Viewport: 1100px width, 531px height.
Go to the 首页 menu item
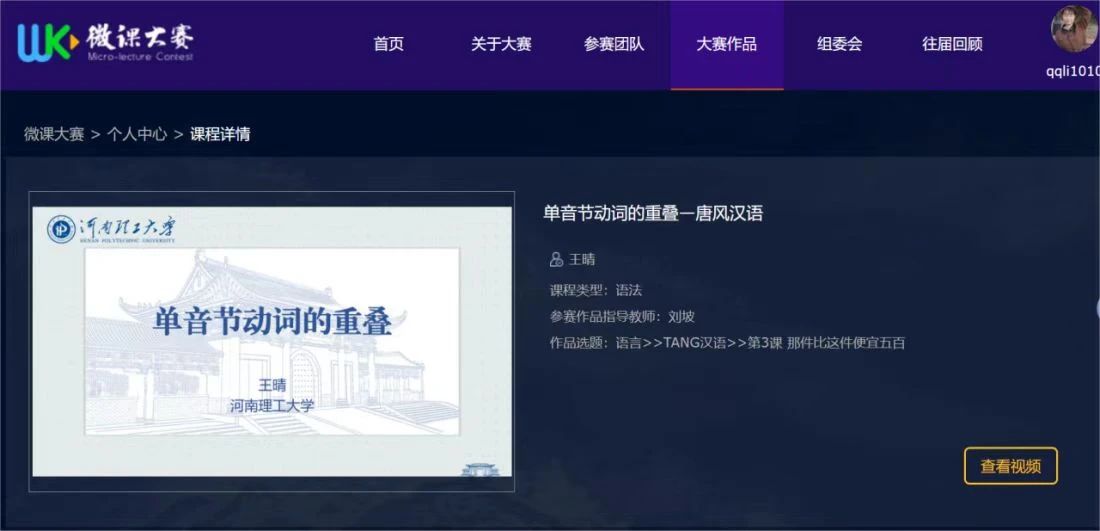pyautogui.click(x=389, y=44)
